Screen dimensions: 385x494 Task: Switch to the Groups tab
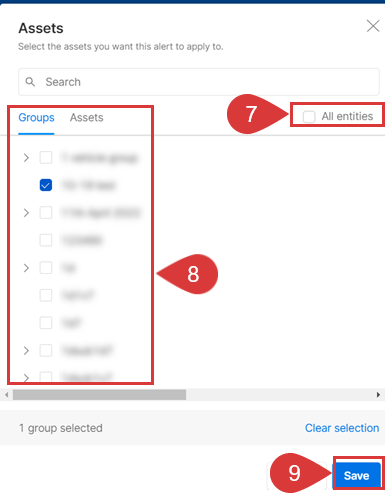(36, 117)
